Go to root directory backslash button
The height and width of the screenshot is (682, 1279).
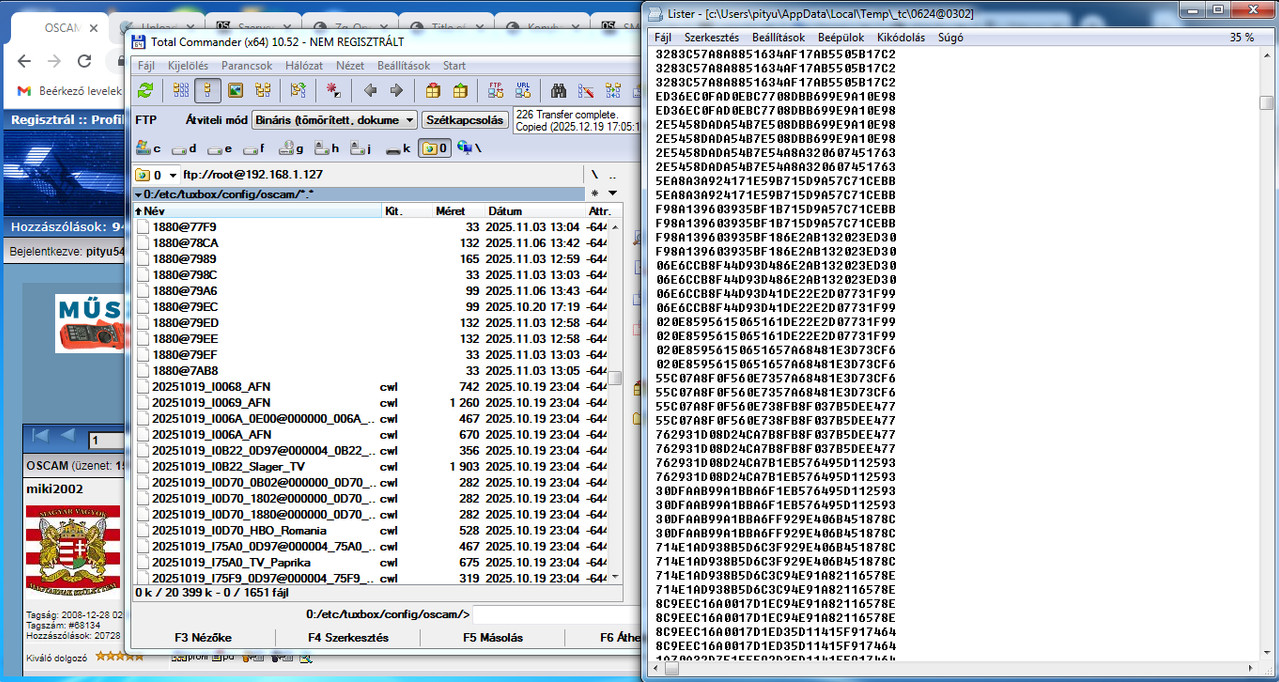(594, 175)
